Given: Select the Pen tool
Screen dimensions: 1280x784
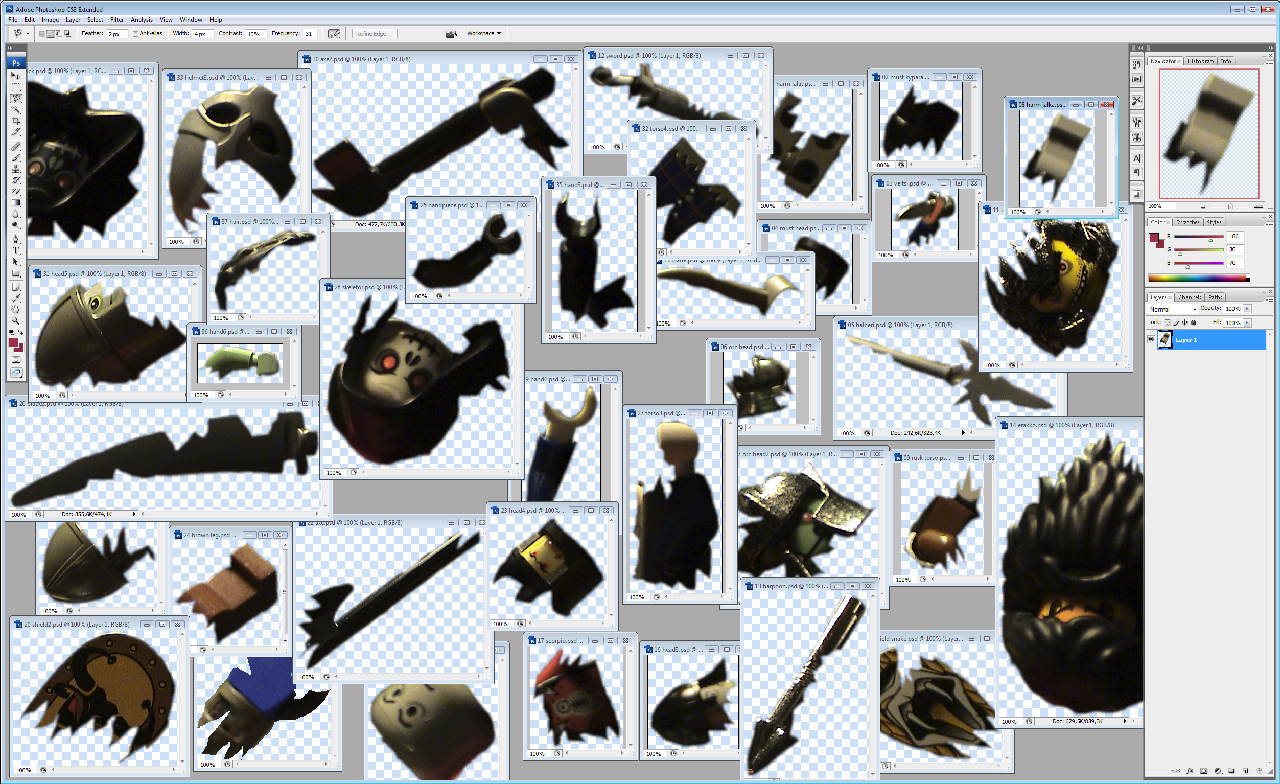Looking at the screenshot, I should (16, 237).
